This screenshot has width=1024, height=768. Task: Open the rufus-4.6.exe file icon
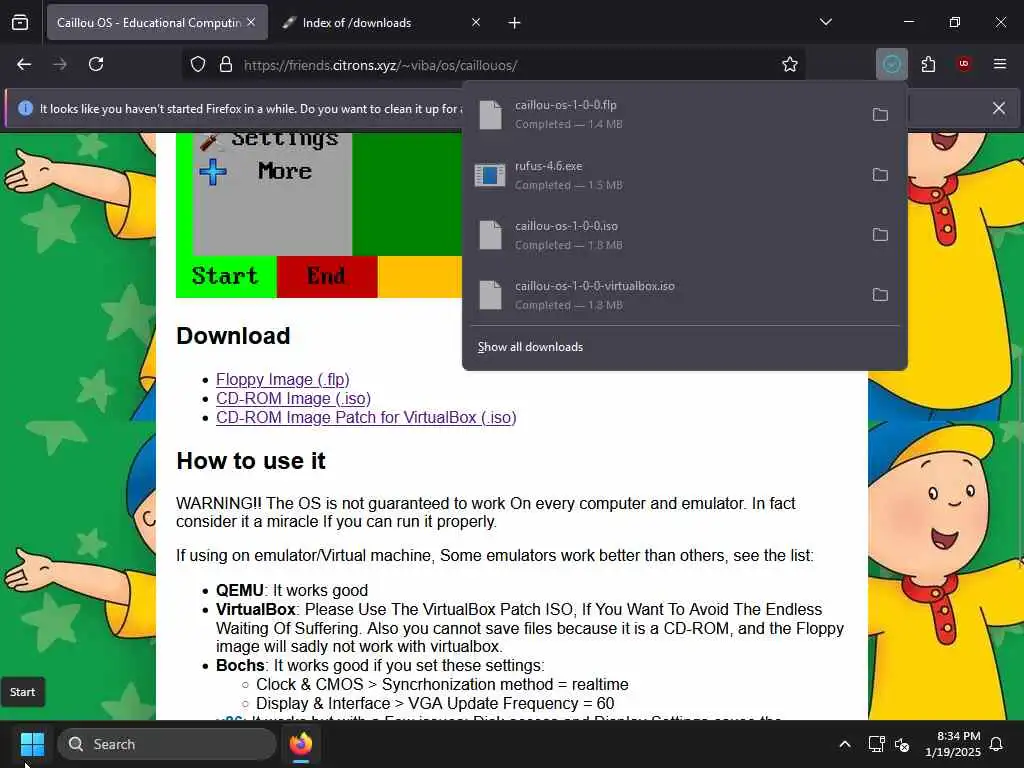[x=490, y=175]
